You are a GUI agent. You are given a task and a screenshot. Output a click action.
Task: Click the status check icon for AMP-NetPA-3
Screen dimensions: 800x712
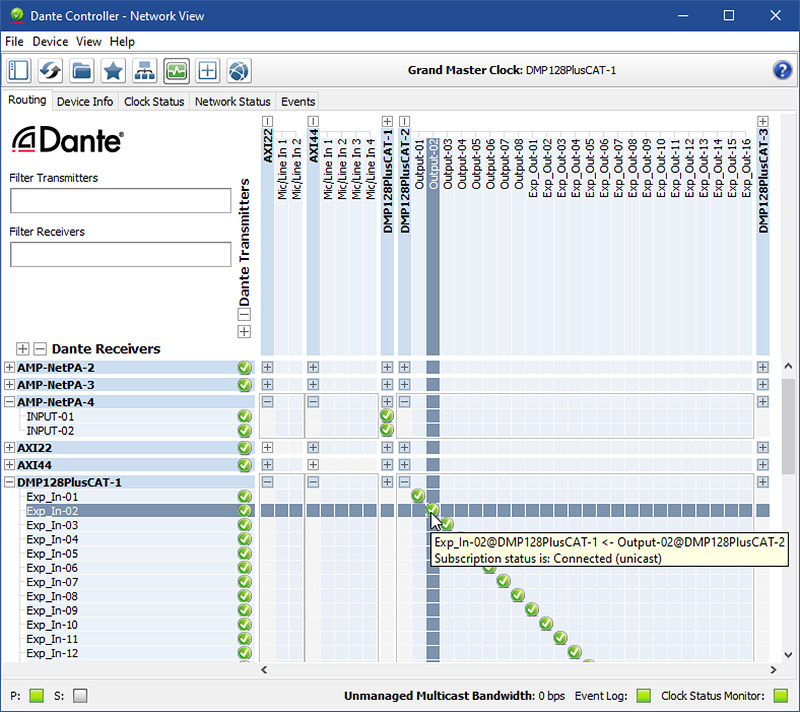[244, 385]
